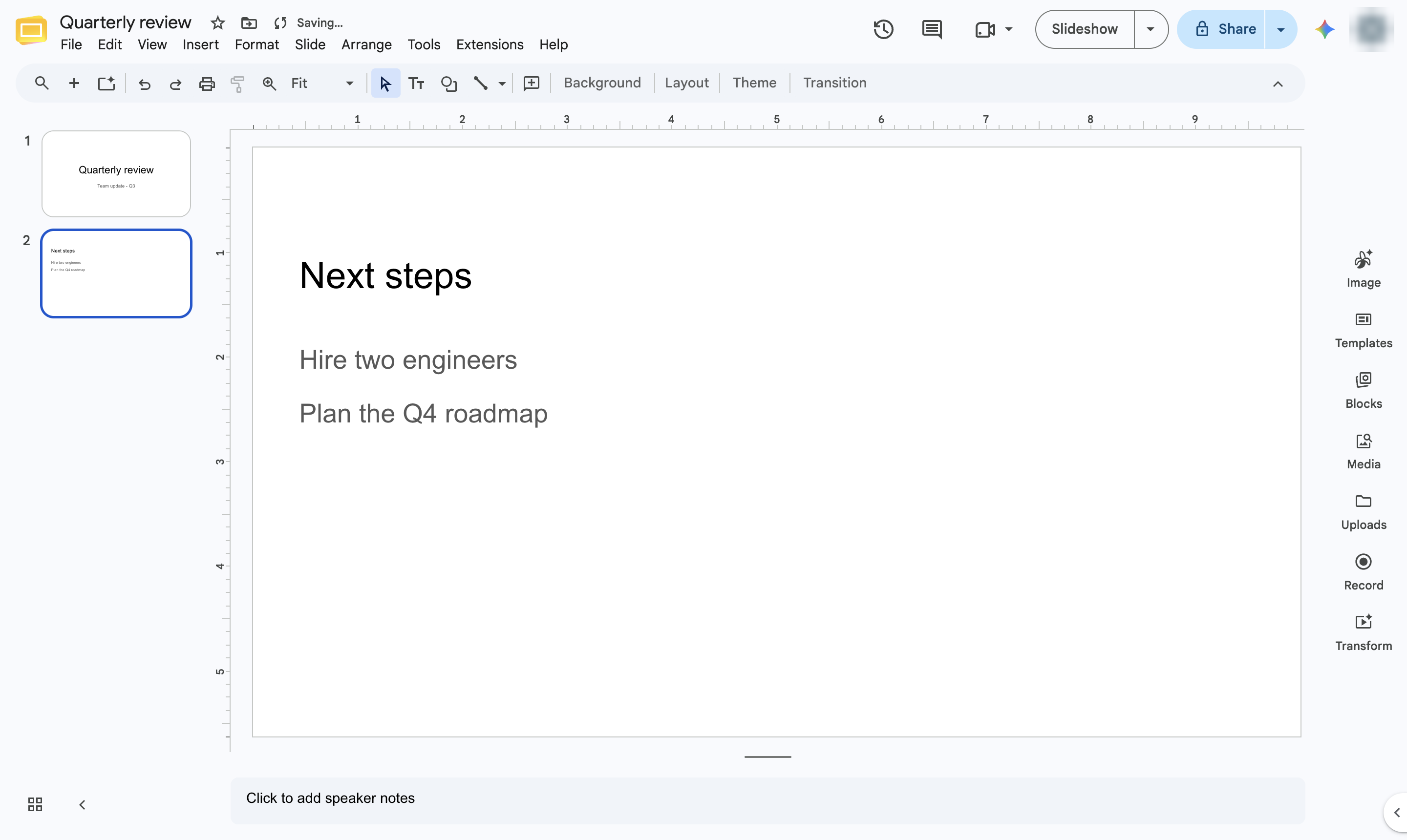The image size is (1407, 840).
Task: Search the menus with the magnifier icon
Action: 42,83
